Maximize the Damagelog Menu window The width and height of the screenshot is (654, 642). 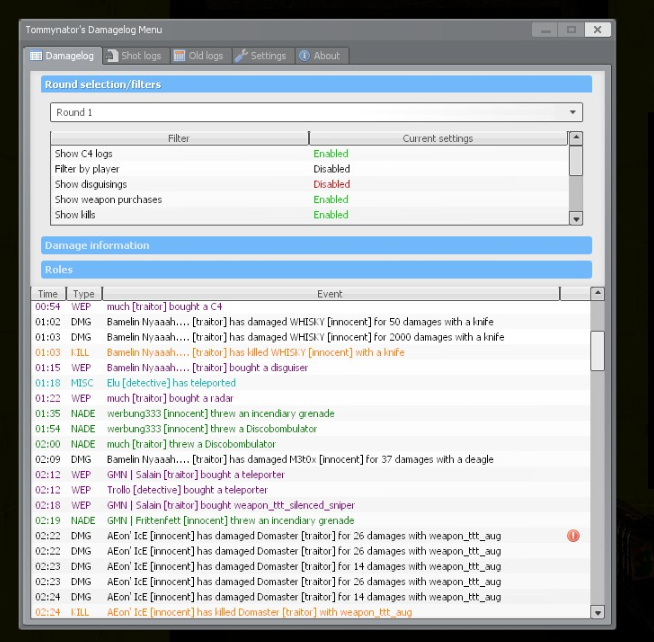(x=571, y=30)
